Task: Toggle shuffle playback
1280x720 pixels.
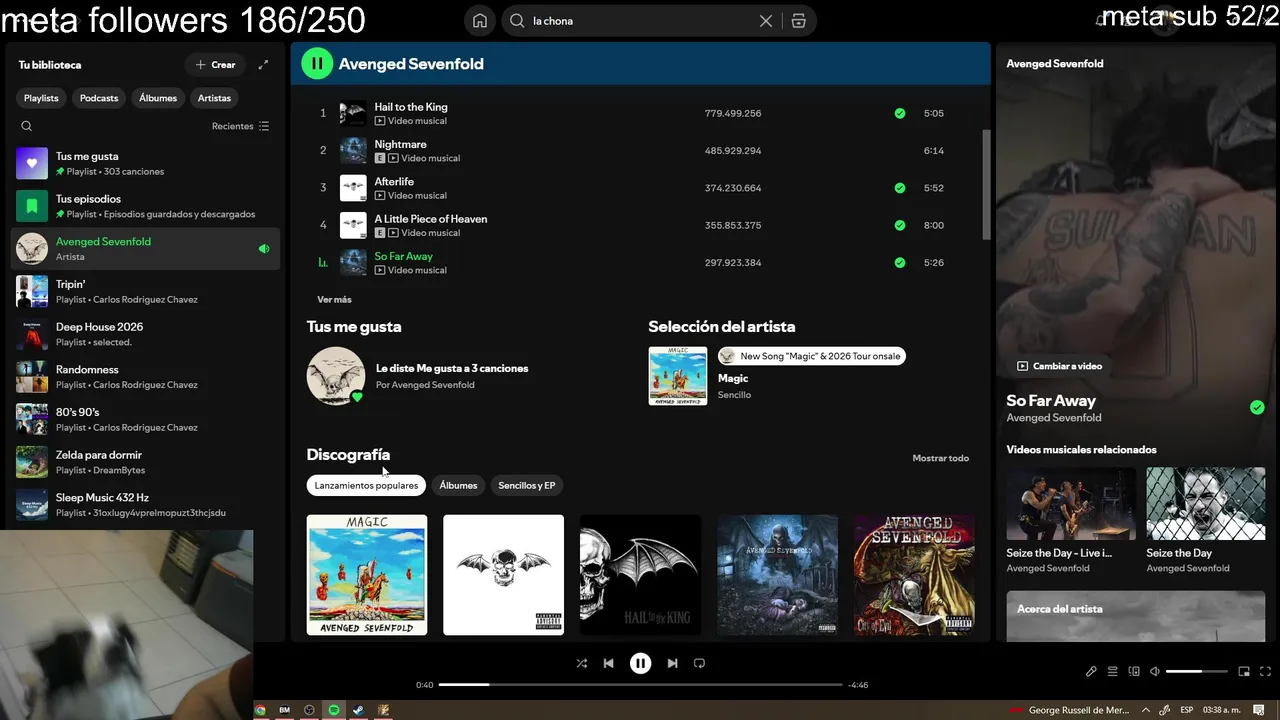Action: coord(582,663)
